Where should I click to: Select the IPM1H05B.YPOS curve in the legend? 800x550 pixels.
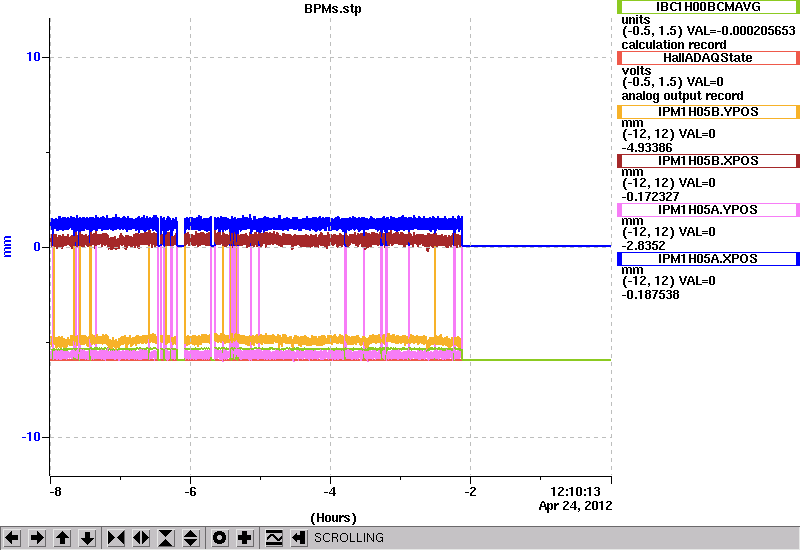708,112
